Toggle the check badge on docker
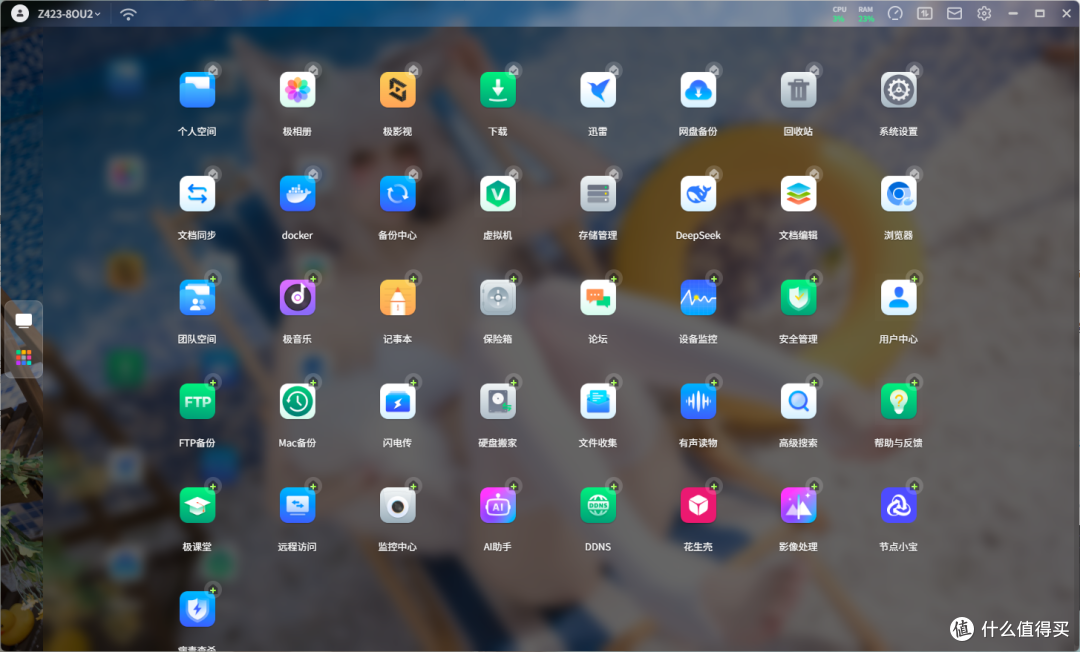This screenshot has width=1080, height=652. click(313, 173)
